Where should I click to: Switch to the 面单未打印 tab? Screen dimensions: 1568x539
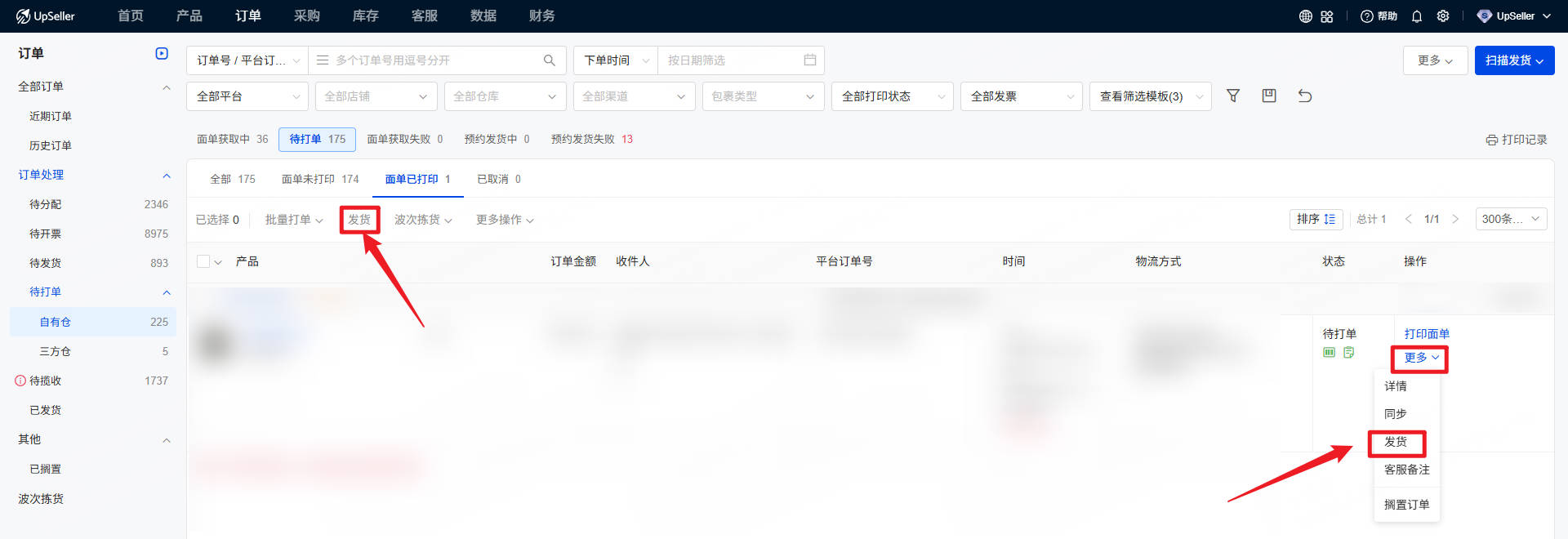coord(320,179)
